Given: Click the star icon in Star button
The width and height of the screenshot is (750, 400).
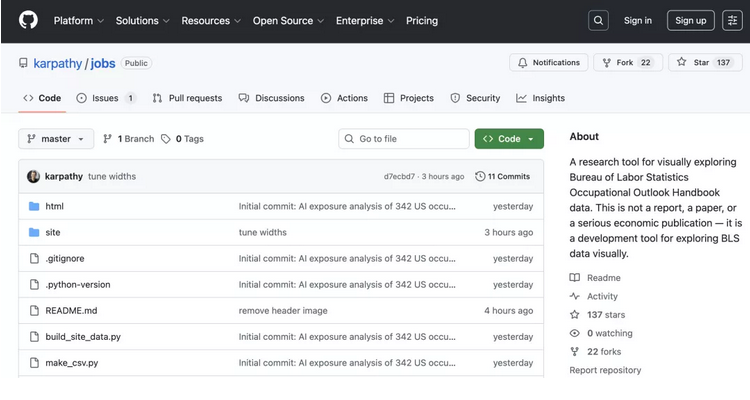Looking at the screenshot, I should 682,62.
